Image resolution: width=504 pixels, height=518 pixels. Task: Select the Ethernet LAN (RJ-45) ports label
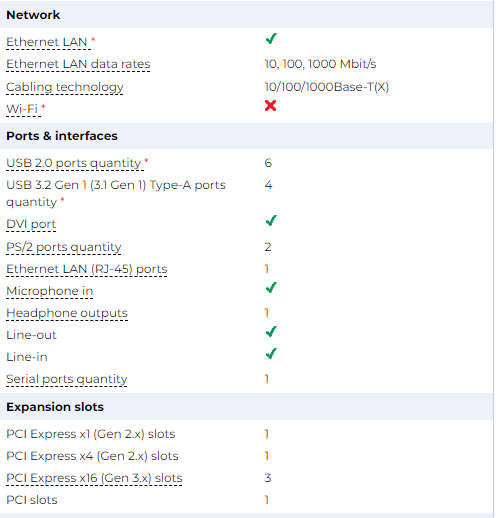coord(87,269)
